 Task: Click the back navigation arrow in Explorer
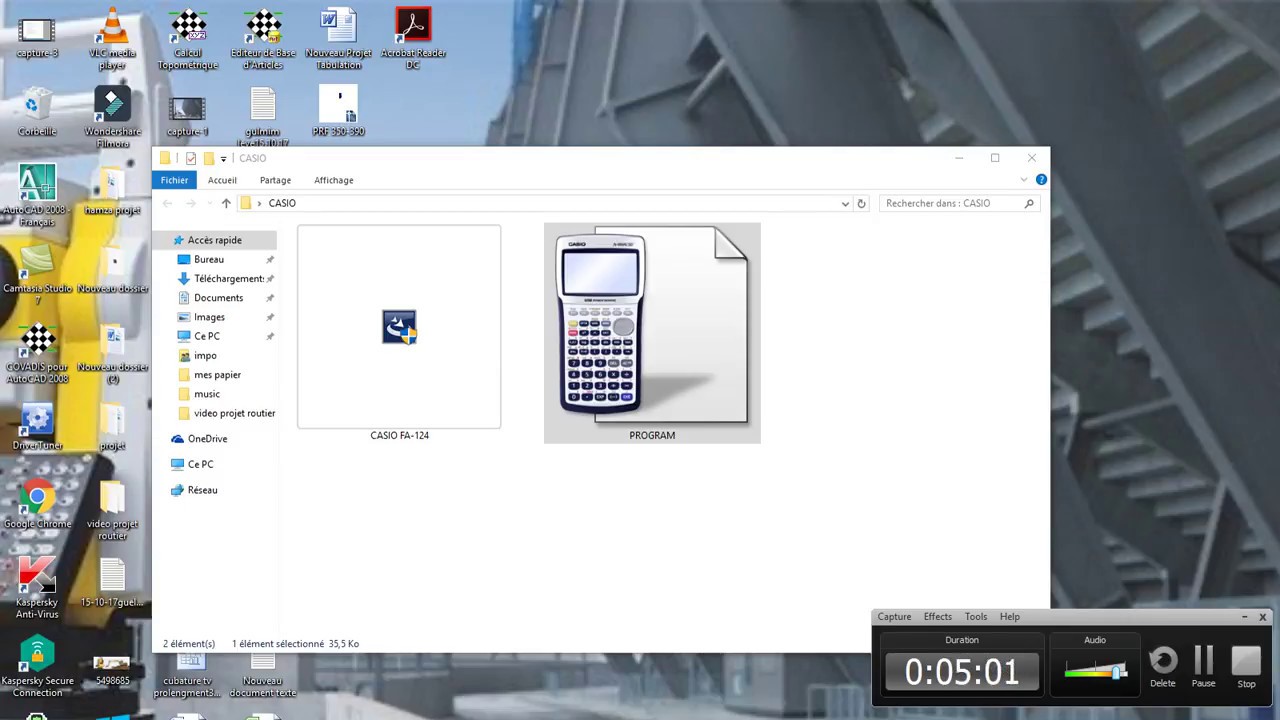(x=167, y=203)
